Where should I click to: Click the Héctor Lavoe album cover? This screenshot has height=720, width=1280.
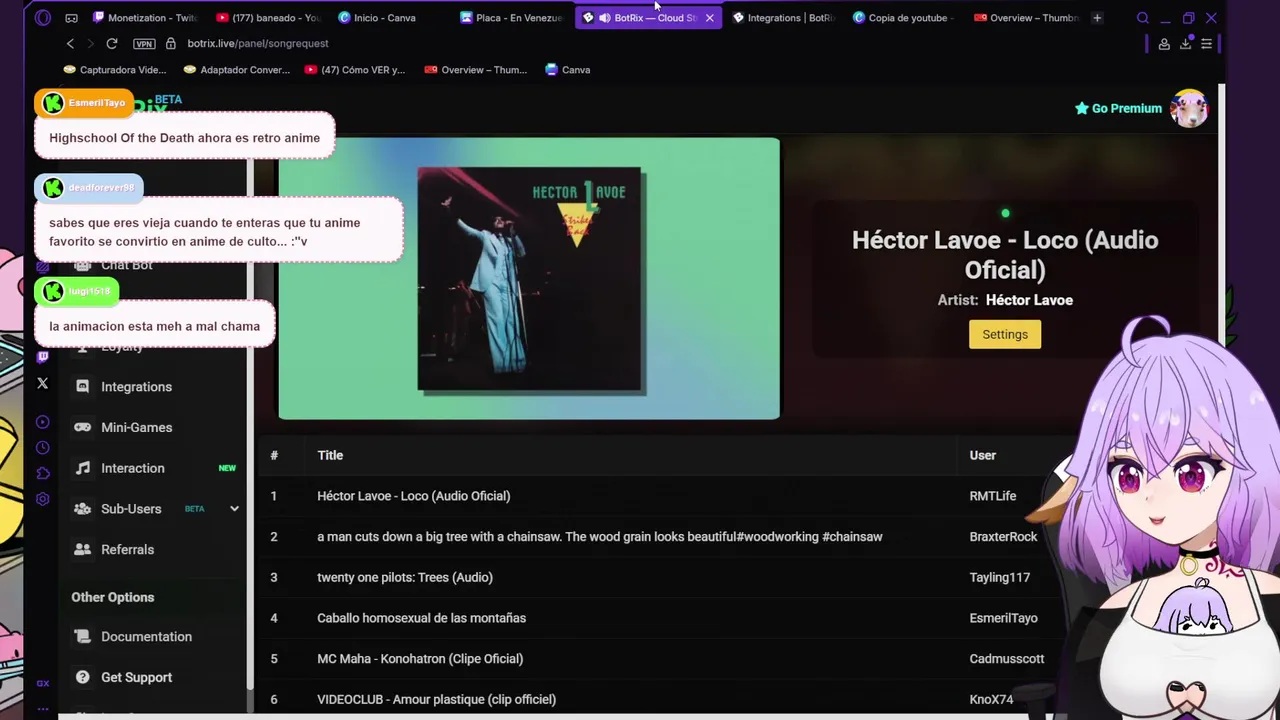[x=530, y=279]
